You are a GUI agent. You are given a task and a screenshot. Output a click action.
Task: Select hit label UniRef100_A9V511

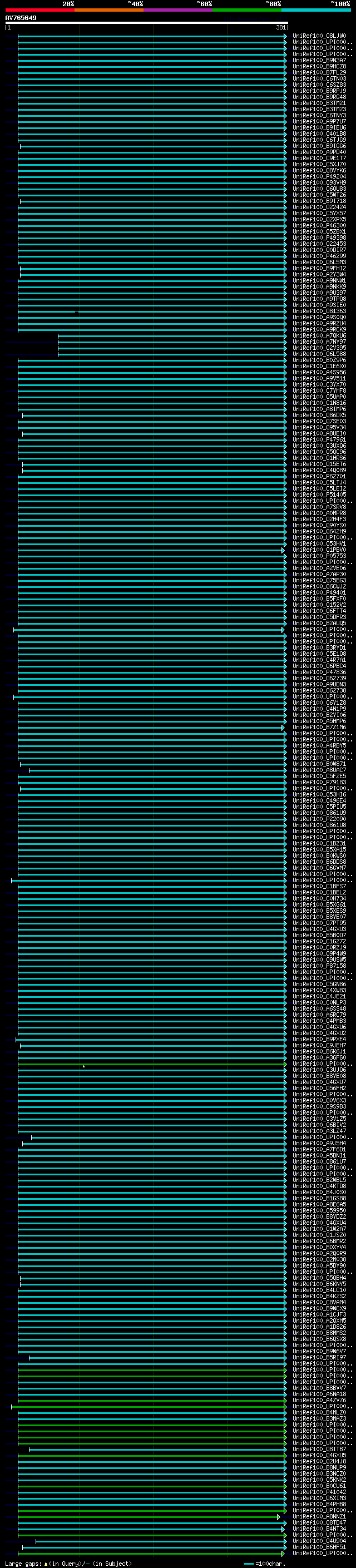click(319, 379)
